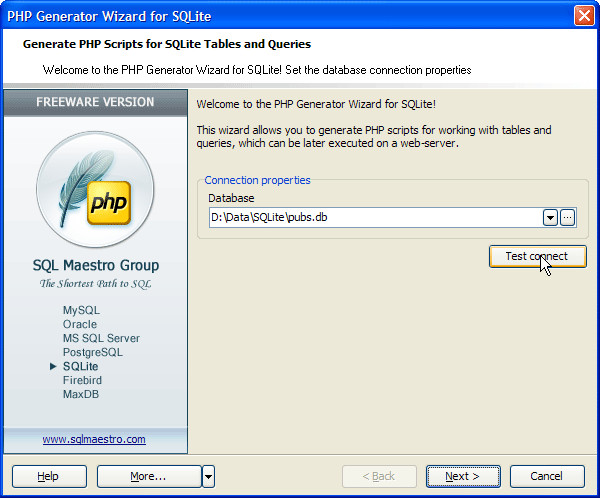Image resolution: width=600 pixels, height=498 pixels.
Task: Click the SQL Maestro Group heading
Action: click(96, 265)
